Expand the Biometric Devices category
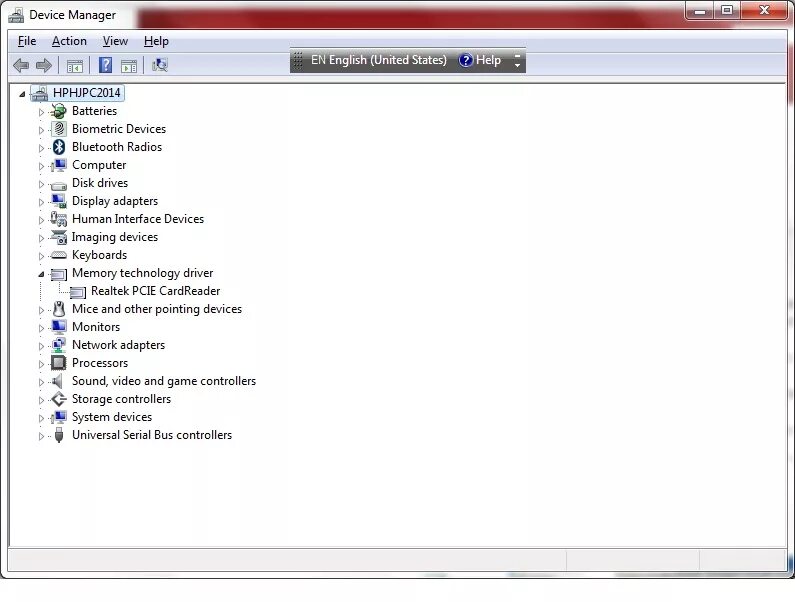Image resolution: width=795 pixels, height=602 pixels. (42, 130)
